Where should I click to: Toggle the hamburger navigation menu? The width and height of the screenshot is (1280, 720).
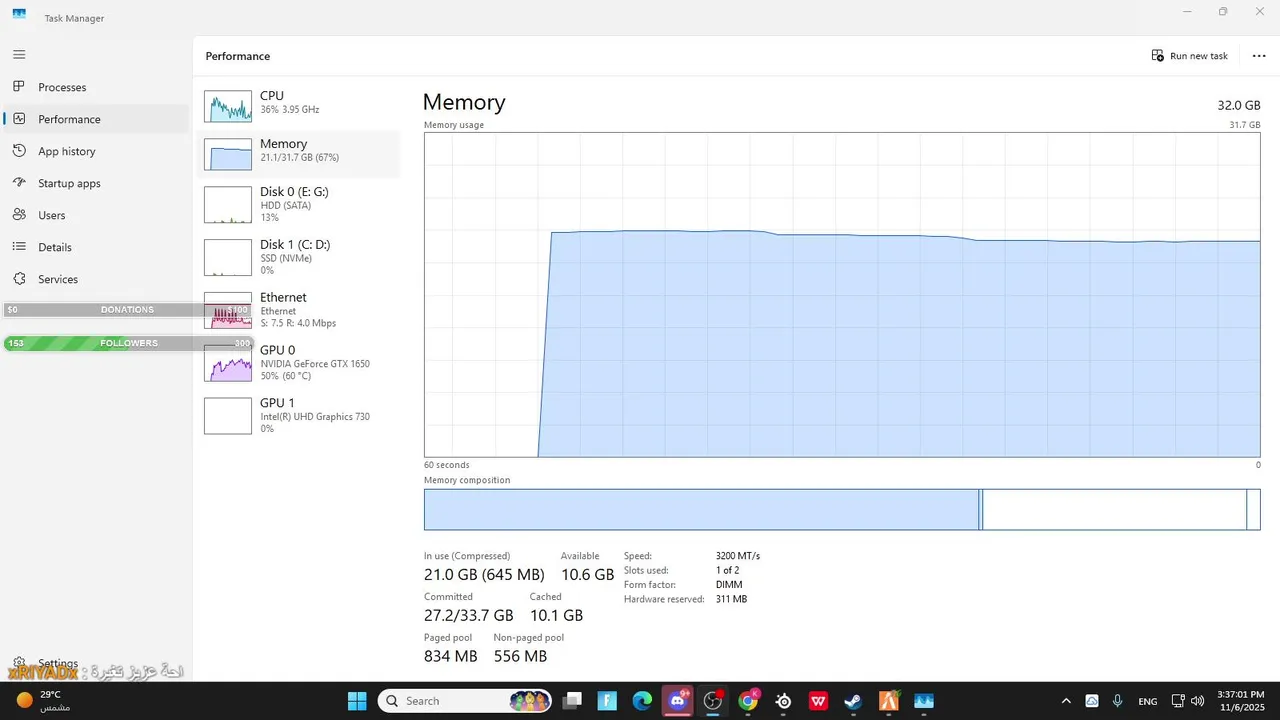click(19, 54)
